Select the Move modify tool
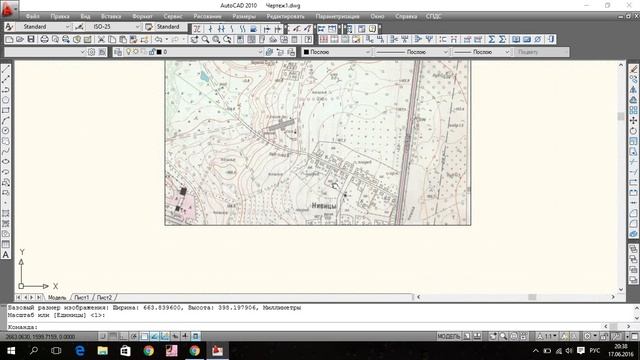 pyautogui.click(x=633, y=120)
